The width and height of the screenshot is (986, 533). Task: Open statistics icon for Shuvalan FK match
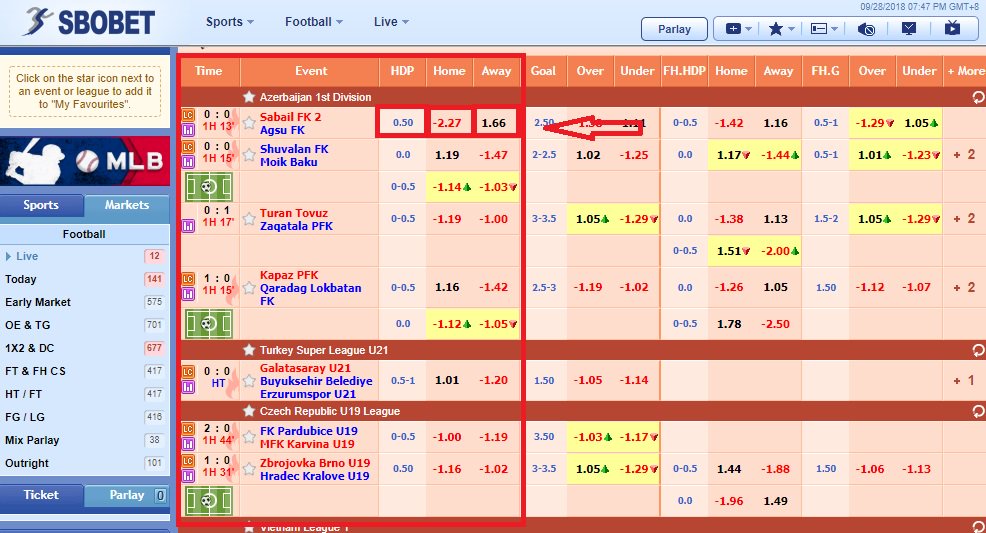pyautogui.click(x=188, y=162)
